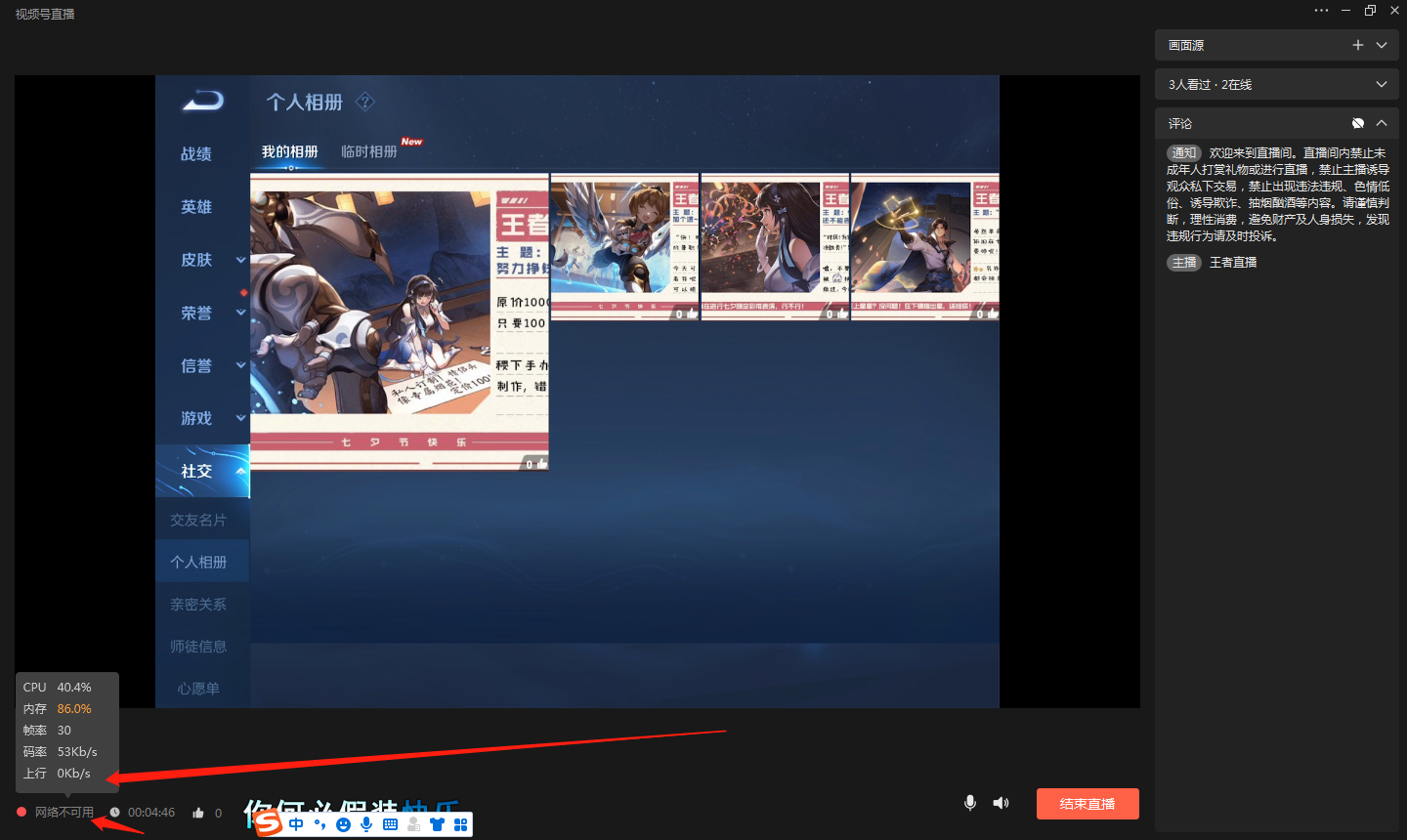Start Sogou voice input microphone
Viewport: 1407px width, 840px height.
[366, 824]
